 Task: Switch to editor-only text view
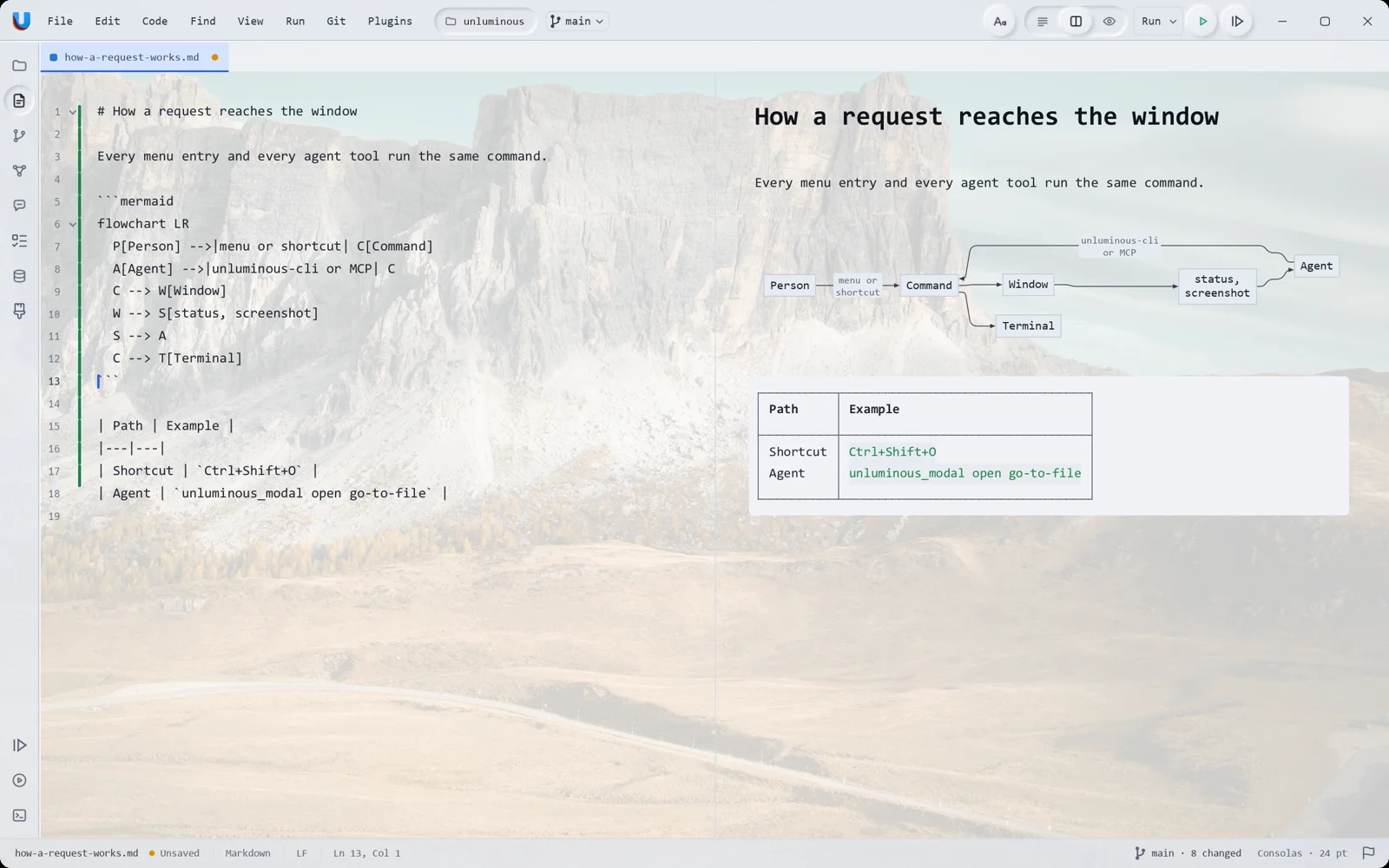(1043, 22)
